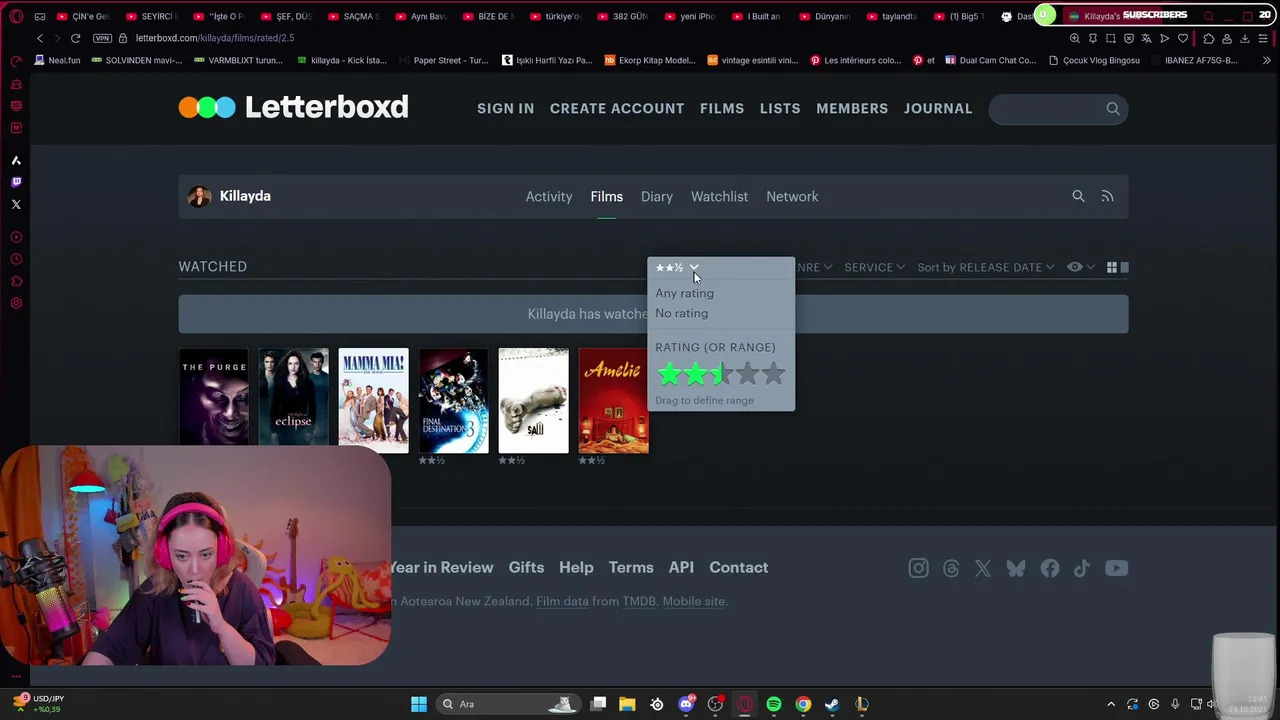Open the chevron next to eye icon

(x=1090, y=267)
